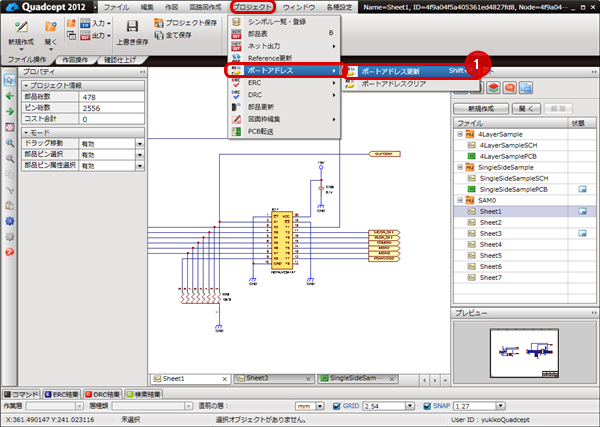Close the Sheet1 document tab
Image resolution: width=600 pixels, height=427 pixels.
(225, 379)
